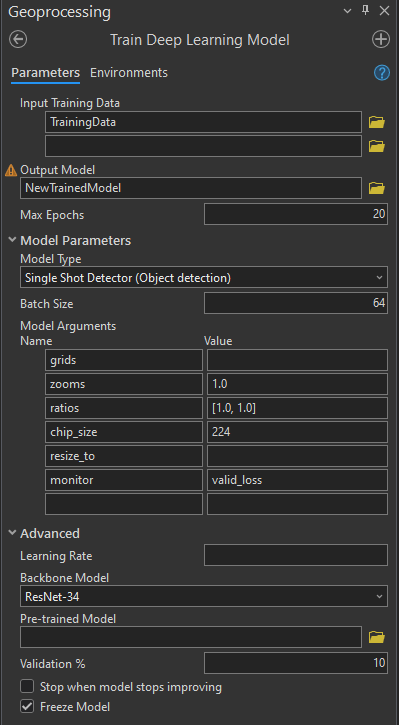Click the Train Deep Learning Model title
399x725 pixels.
pos(200,40)
